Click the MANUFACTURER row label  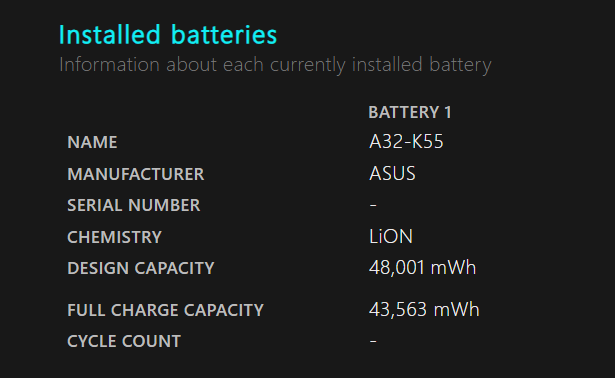(x=136, y=174)
